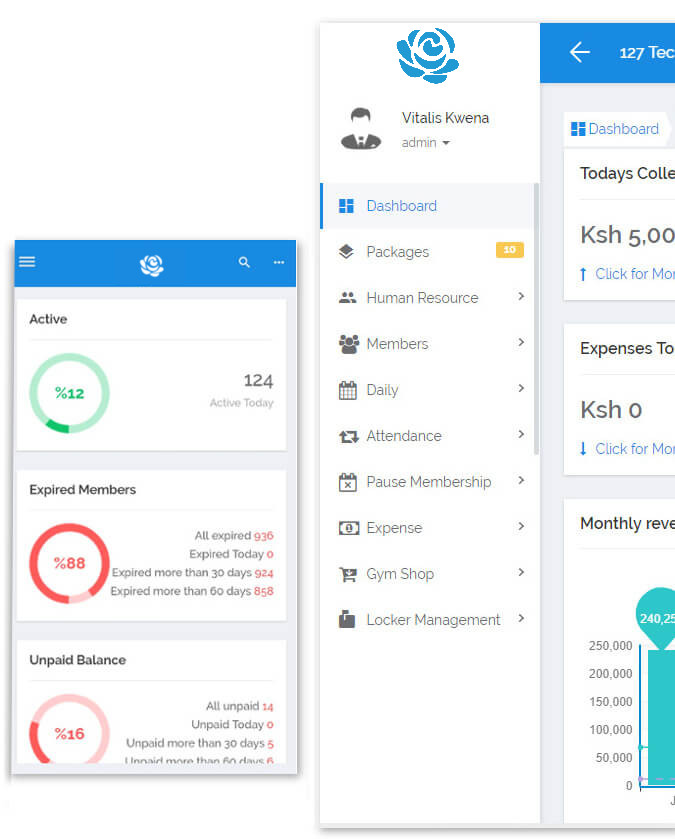Click the 240,25 chart tooltip marker
Image resolution: width=675 pixels, height=839 pixels.
[655, 619]
